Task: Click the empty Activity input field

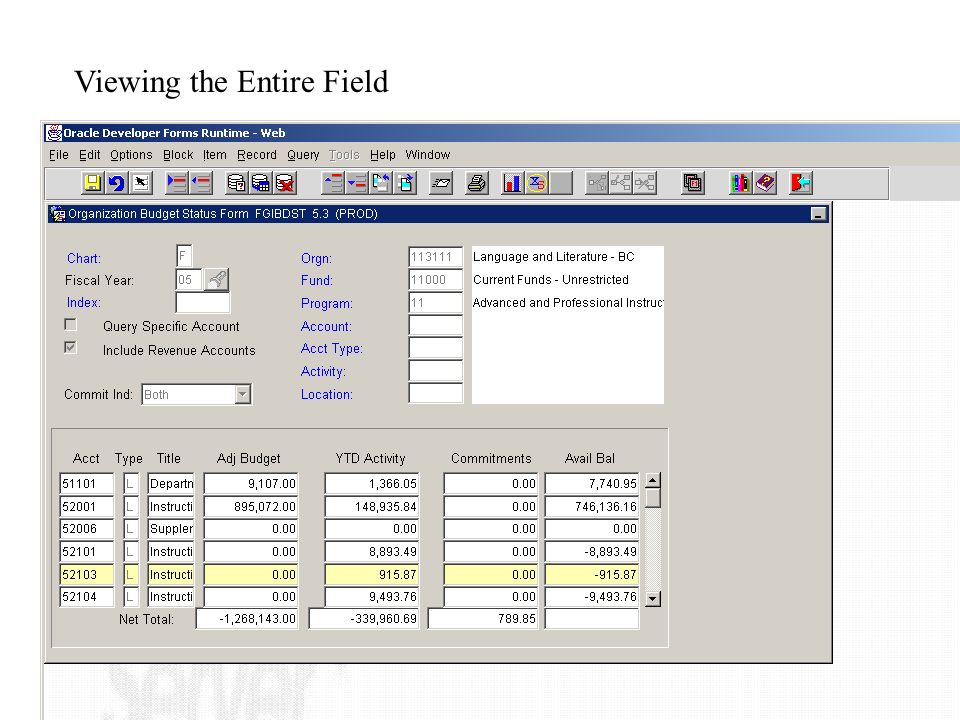Action: point(435,370)
